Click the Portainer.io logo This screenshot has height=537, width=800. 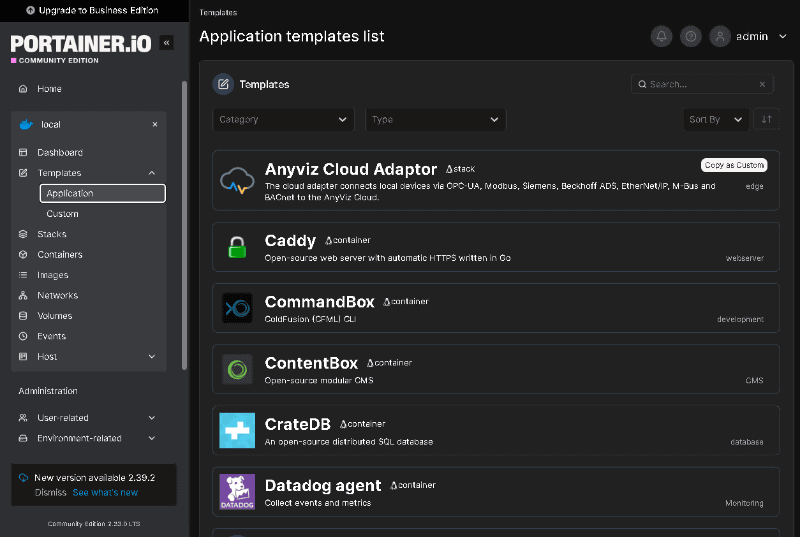(81, 44)
